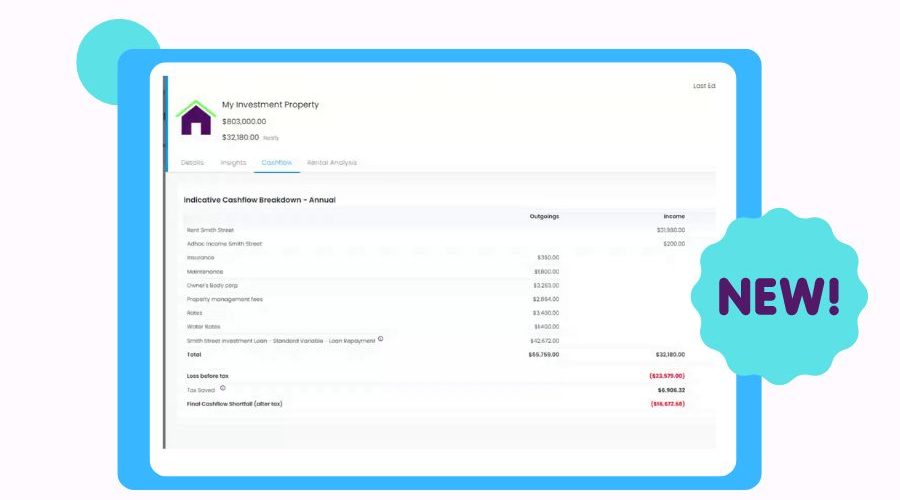Screen dimensions: 900x500
Task: Click the Smith Street Investment Loan row label
Action: coord(281,341)
